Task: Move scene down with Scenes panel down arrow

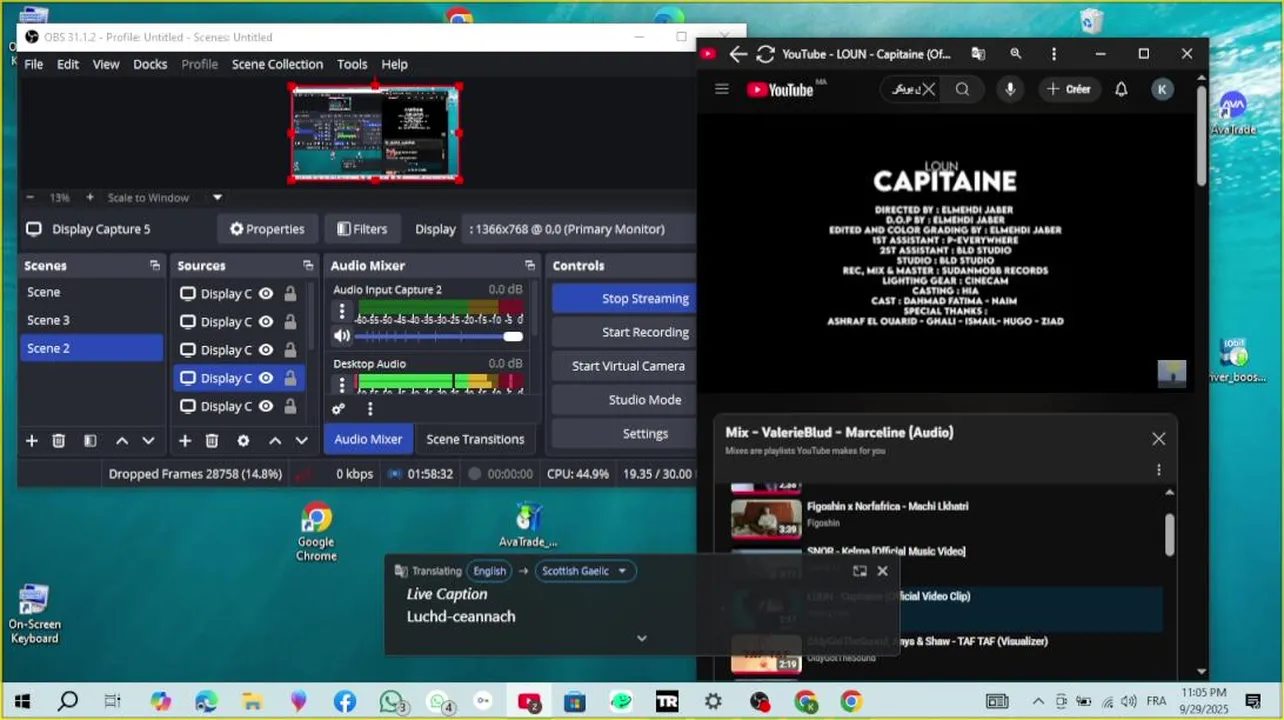Action: coord(148,441)
